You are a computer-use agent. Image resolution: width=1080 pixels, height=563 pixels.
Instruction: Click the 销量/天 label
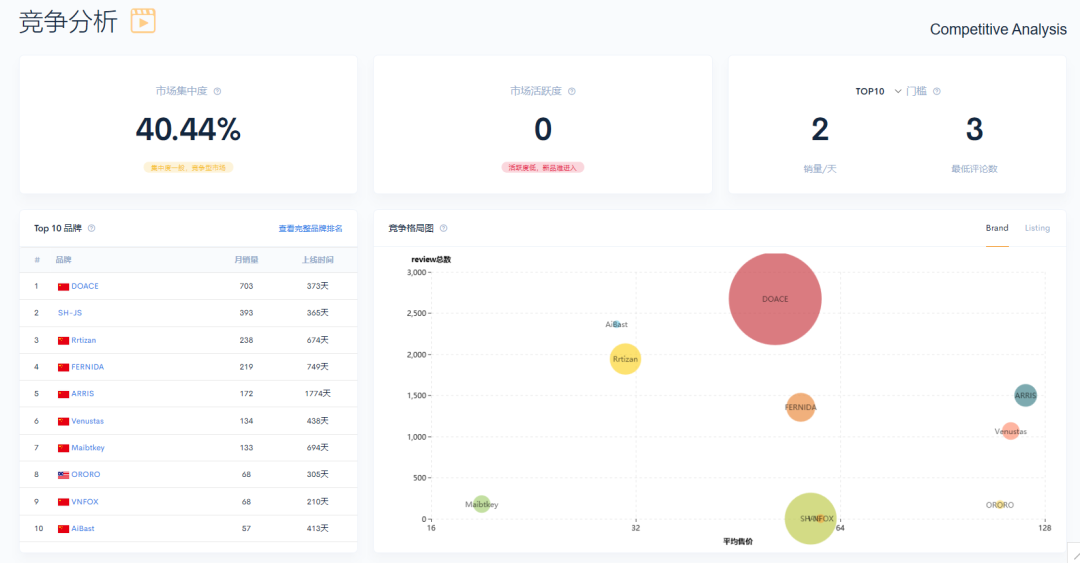pyautogui.click(x=820, y=169)
